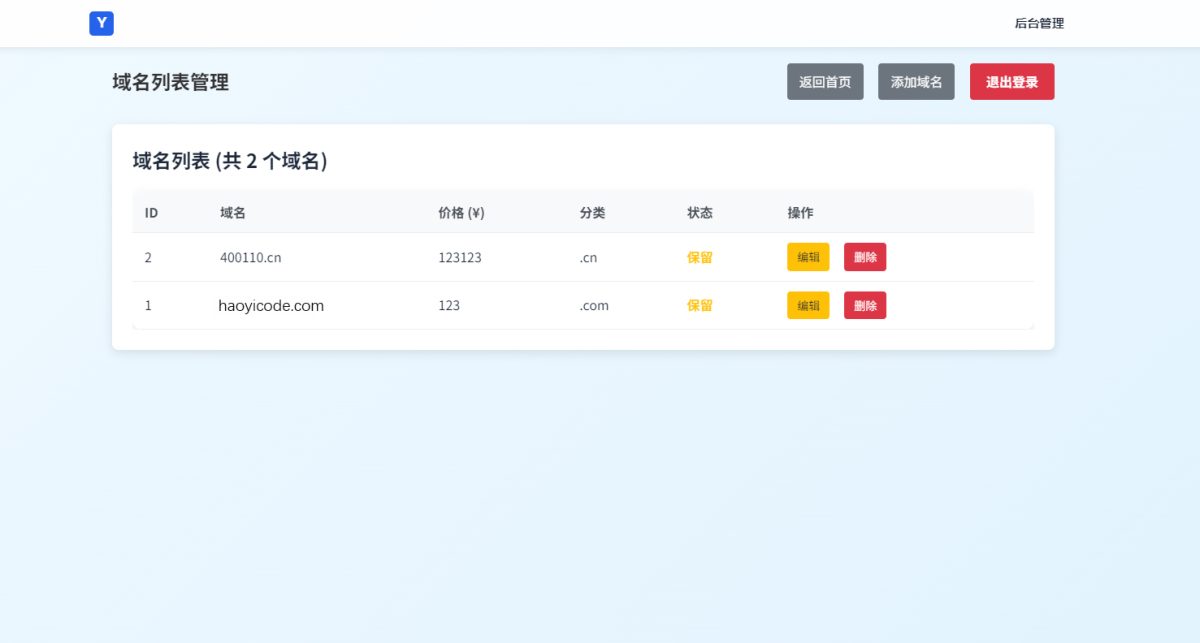Click the 价格 (¥) column header
1200x643 pixels.
pyautogui.click(x=461, y=213)
